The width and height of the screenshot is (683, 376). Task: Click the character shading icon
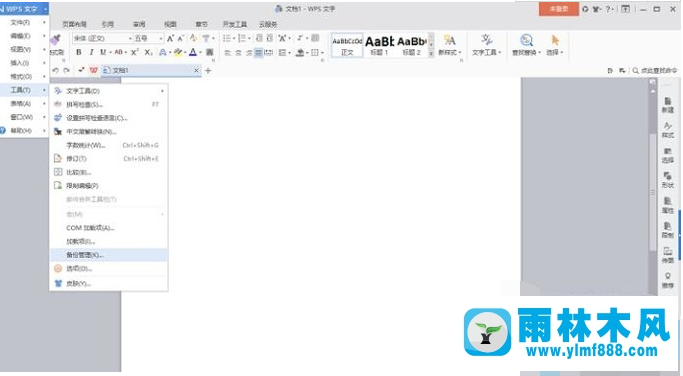tap(210, 52)
